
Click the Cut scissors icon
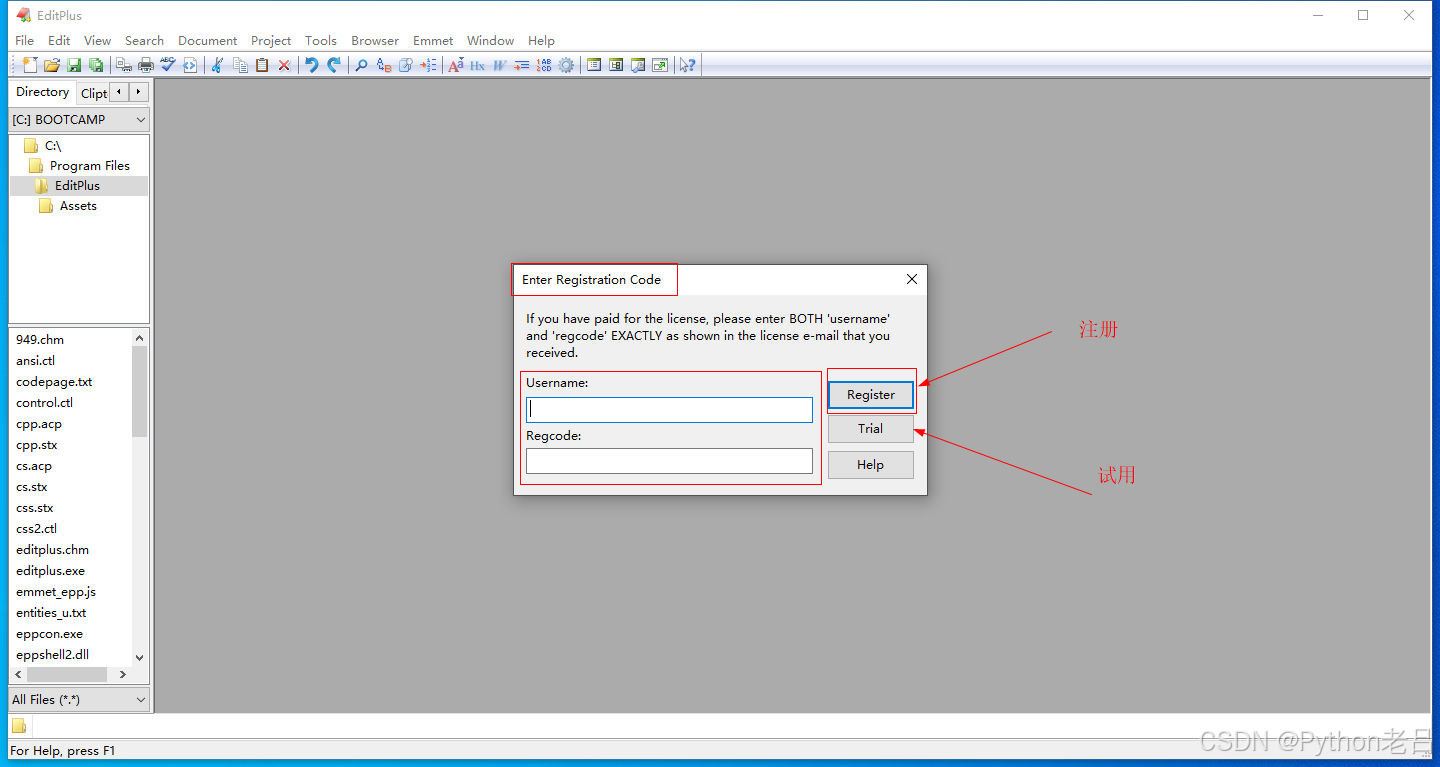(216, 65)
